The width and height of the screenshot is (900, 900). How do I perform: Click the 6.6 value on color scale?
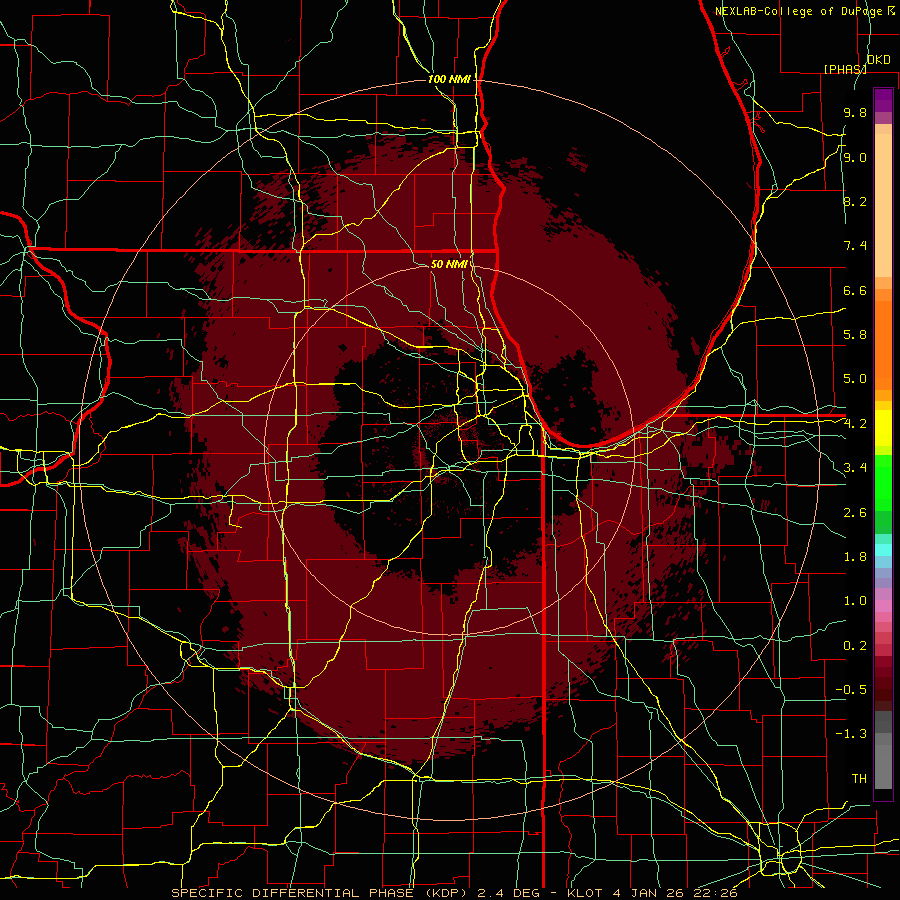coord(855,290)
